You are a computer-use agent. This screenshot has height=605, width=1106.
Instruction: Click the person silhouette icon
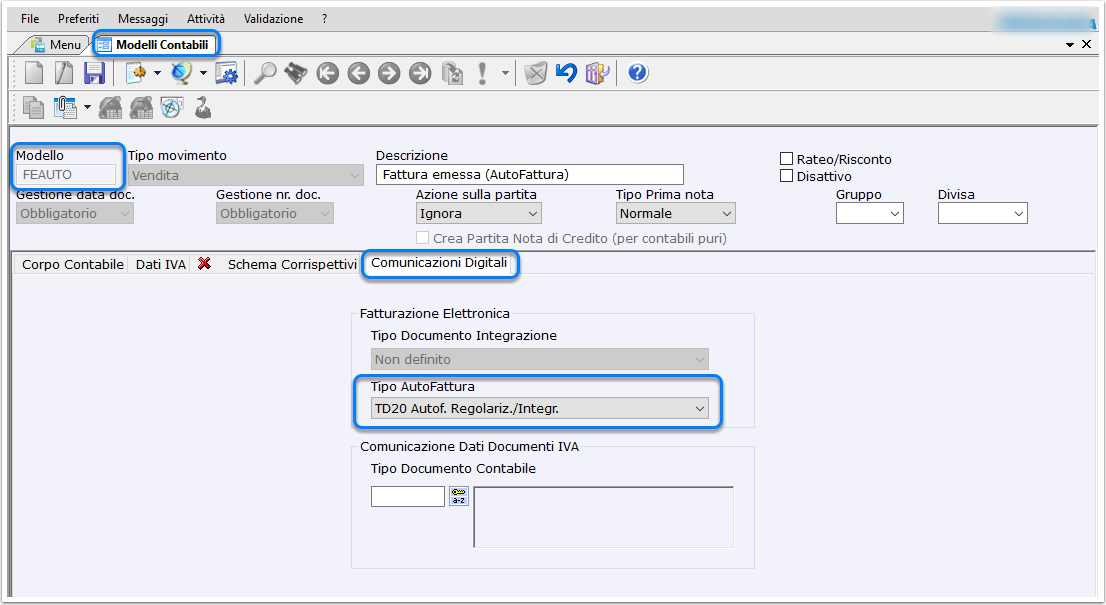tap(203, 107)
